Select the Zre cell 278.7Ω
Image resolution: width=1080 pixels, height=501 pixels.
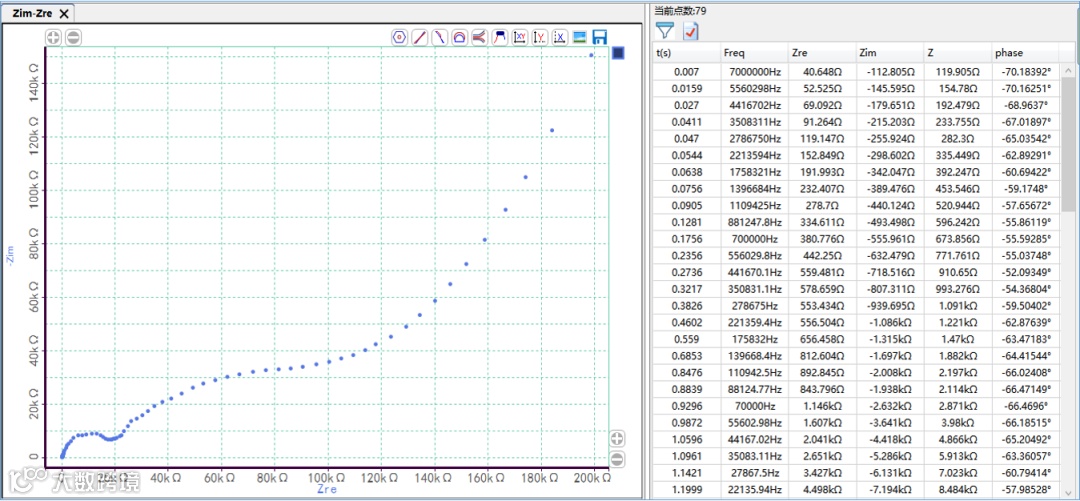[x=821, y=205]
